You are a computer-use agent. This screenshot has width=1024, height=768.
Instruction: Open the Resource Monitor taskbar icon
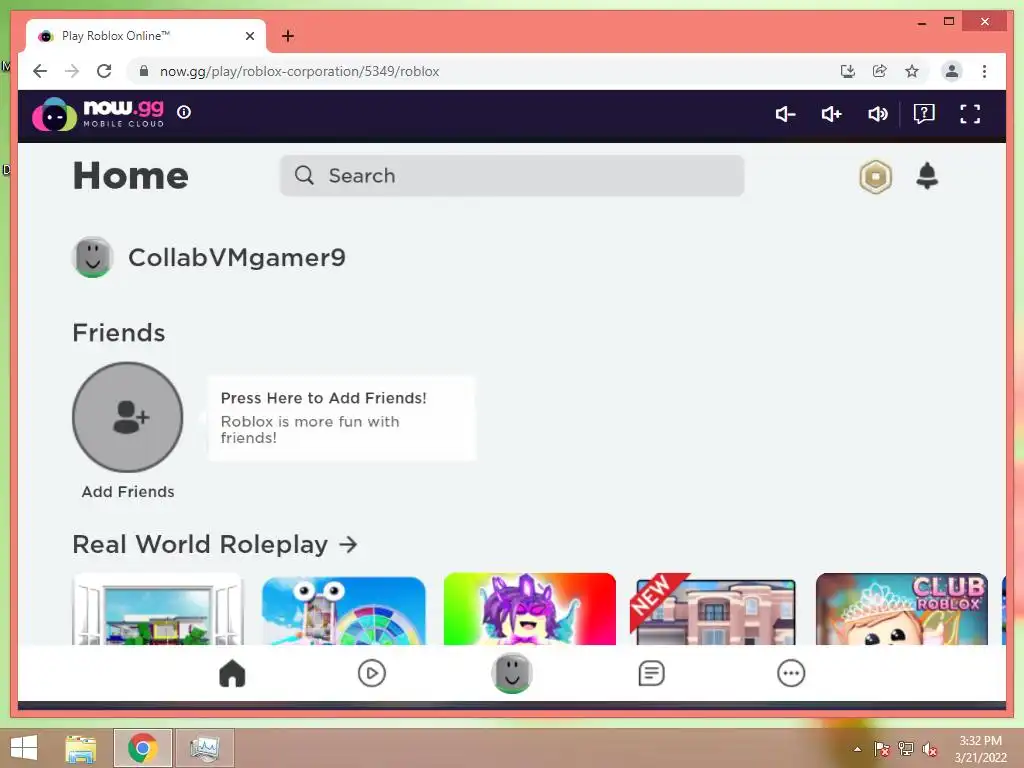[x=204, y=748]
